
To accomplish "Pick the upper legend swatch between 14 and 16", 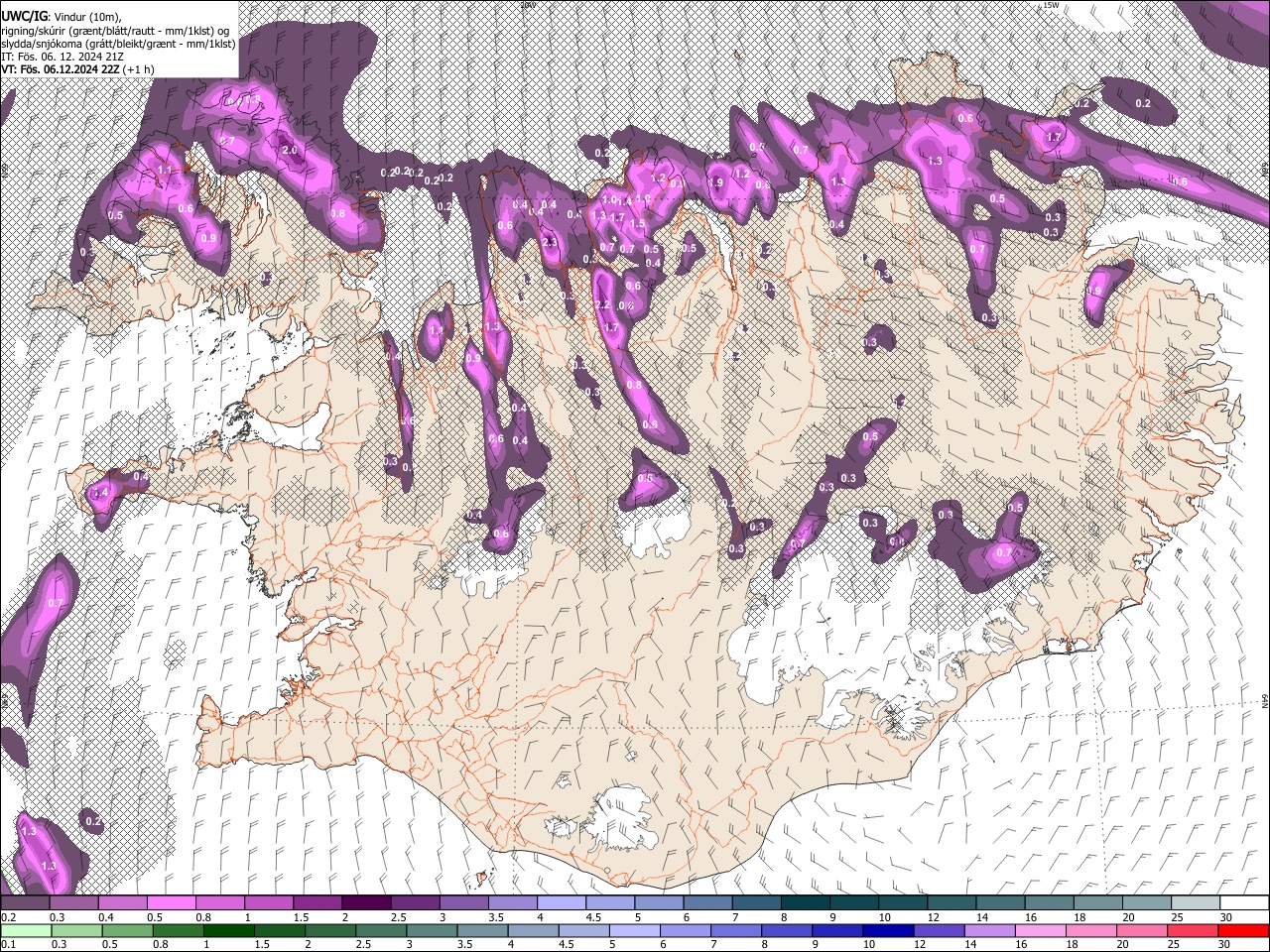I will (x=1002, y=903).
